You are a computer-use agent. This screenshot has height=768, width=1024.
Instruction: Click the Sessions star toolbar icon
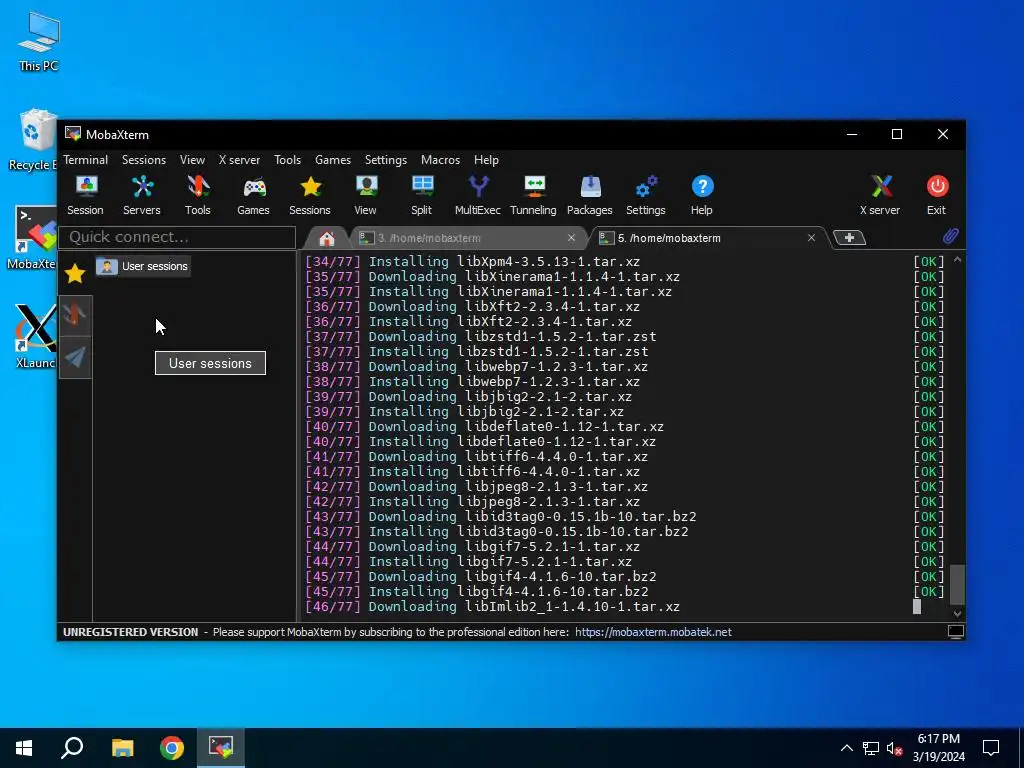coord(310,195)
